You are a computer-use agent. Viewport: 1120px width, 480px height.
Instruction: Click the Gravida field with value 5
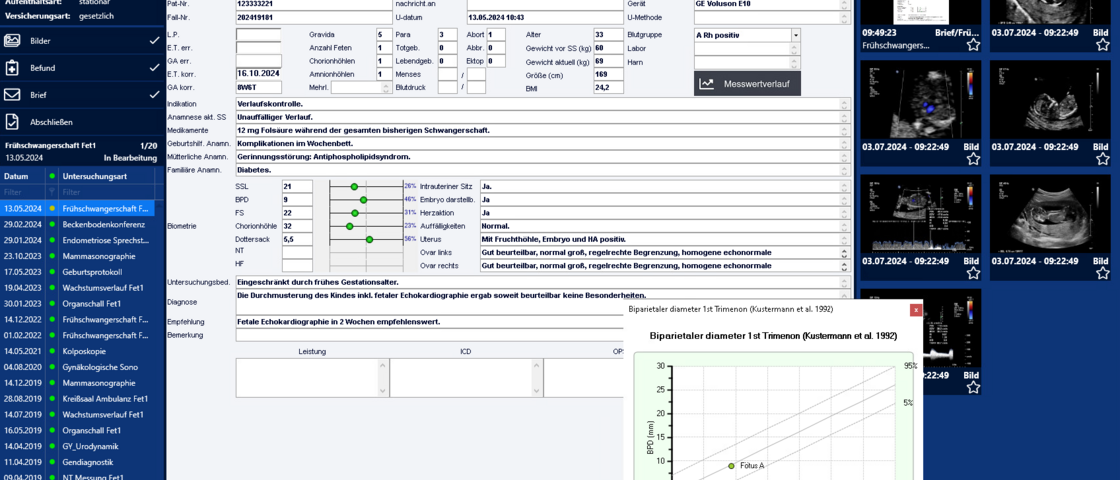(x=382, y=35)
